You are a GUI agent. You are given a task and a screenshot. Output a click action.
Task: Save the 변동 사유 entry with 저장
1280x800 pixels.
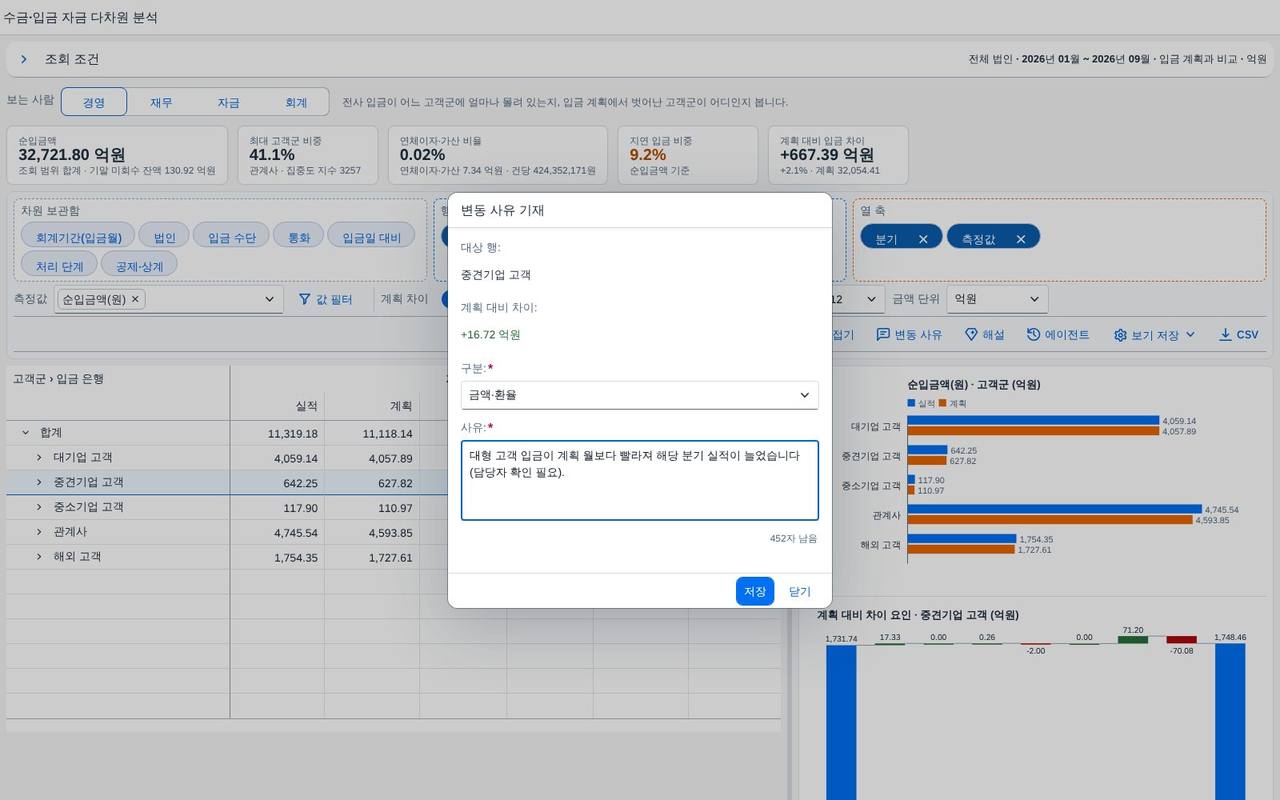coord(755,591)
